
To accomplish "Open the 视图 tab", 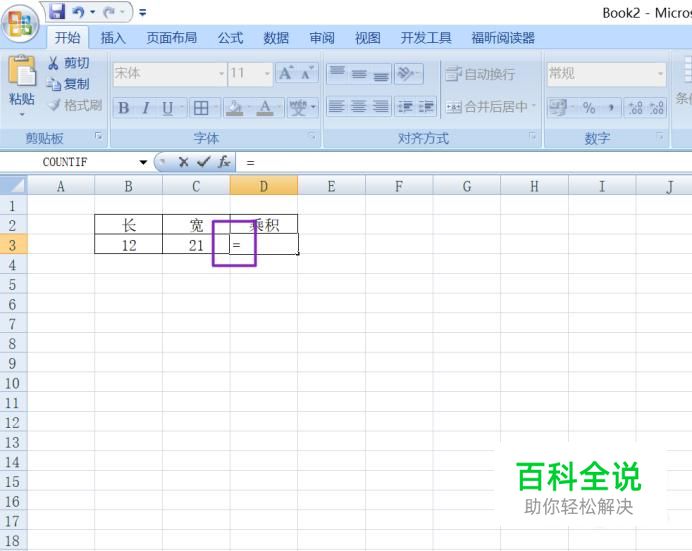I will coord(368,38).
